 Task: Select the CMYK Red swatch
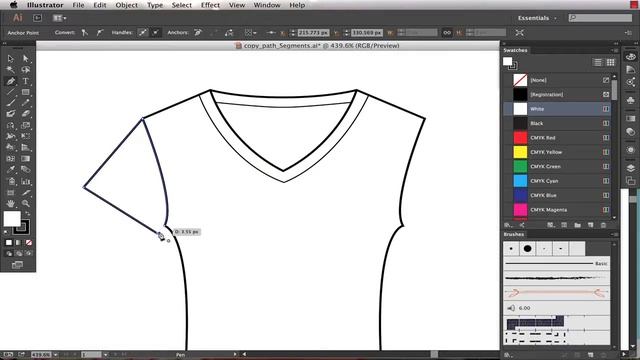(x=558, y=138)
